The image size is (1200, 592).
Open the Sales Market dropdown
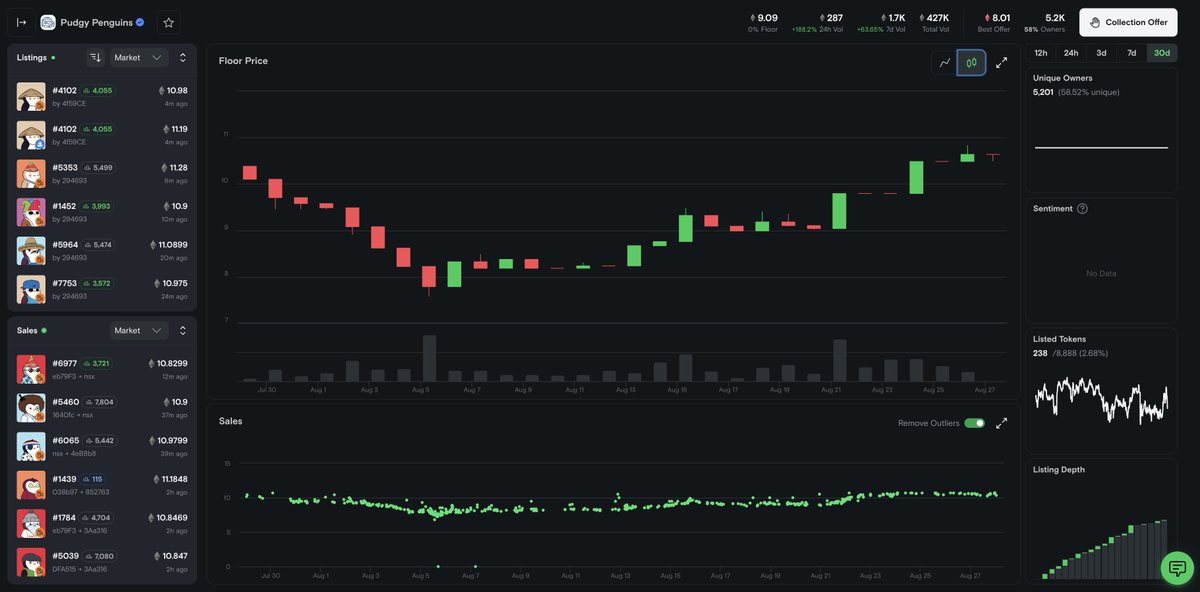(138, 330)
